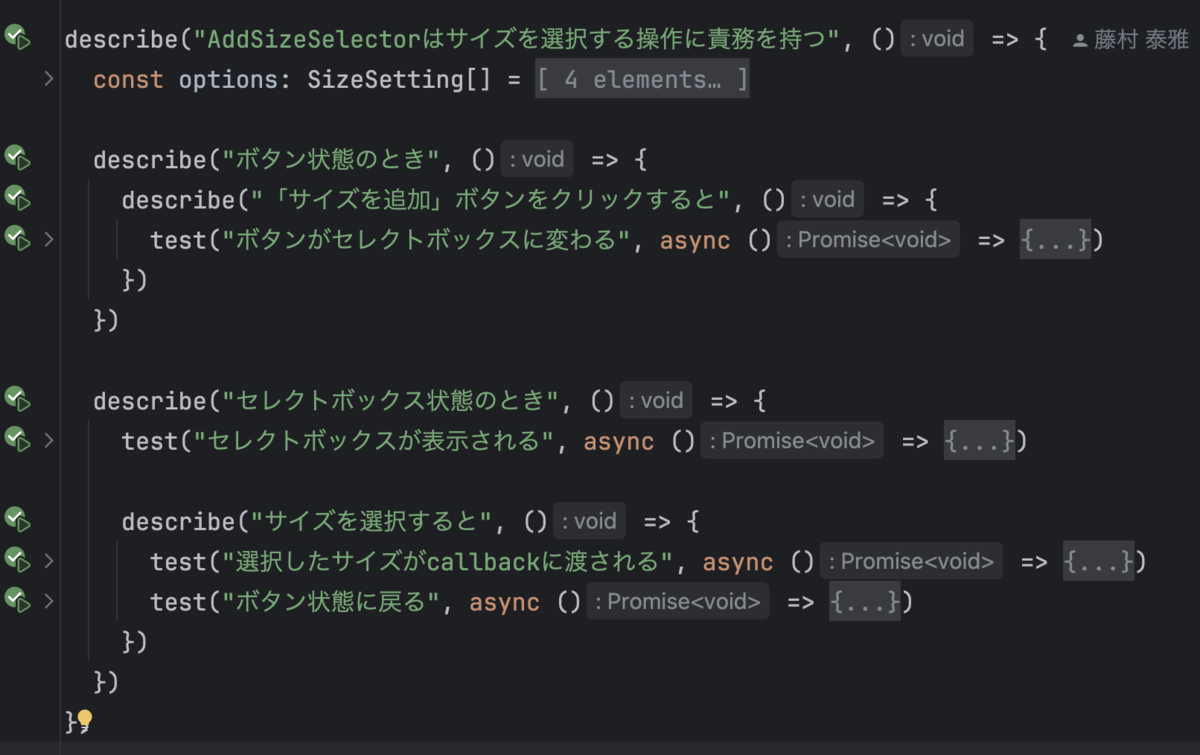Viewport: 1200px width, 755px height.
Task: Run test "セレクトボックスが表示される"
Action: coord(17,440)
